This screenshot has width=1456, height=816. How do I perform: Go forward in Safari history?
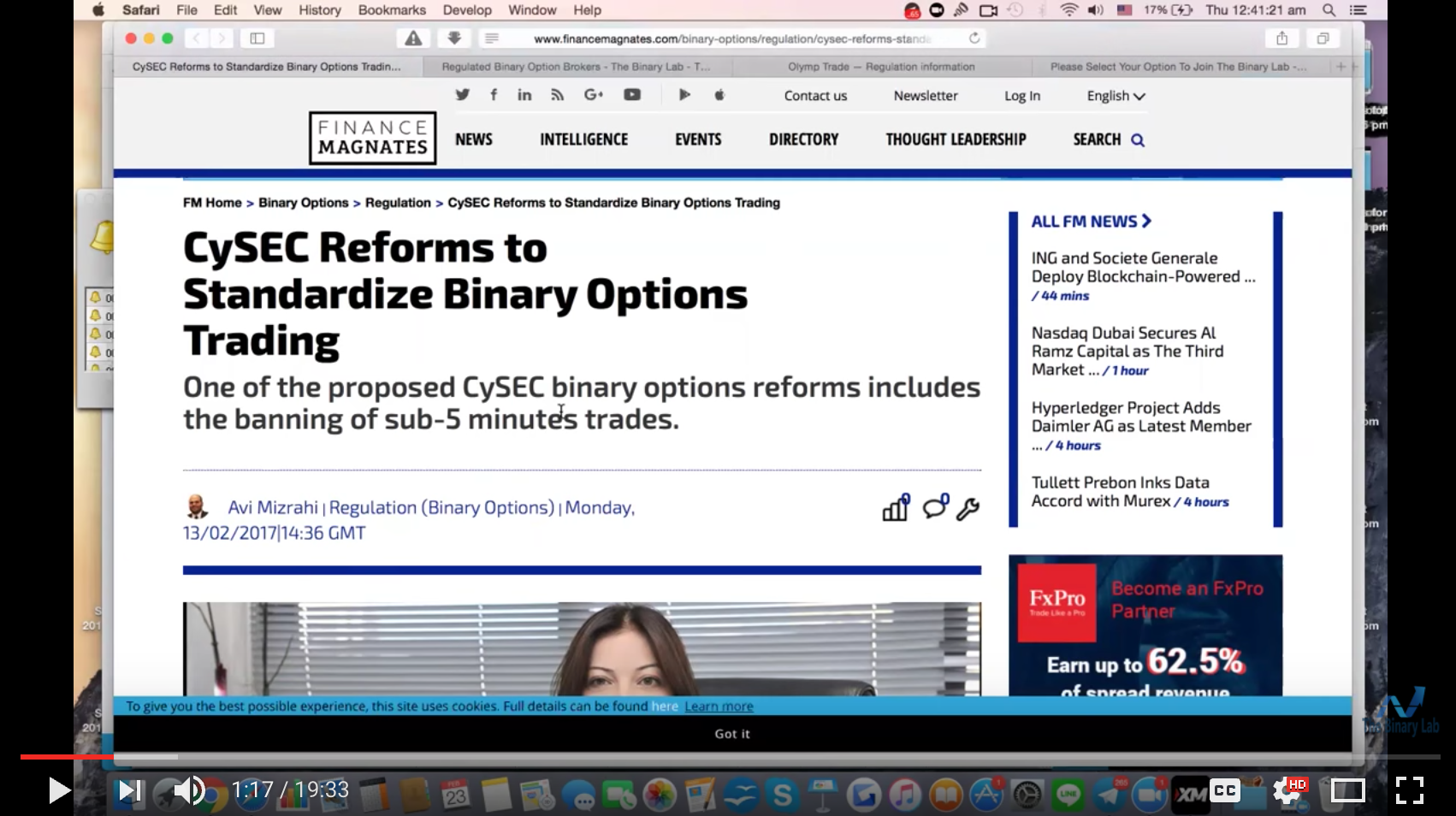tap(222, 38)
